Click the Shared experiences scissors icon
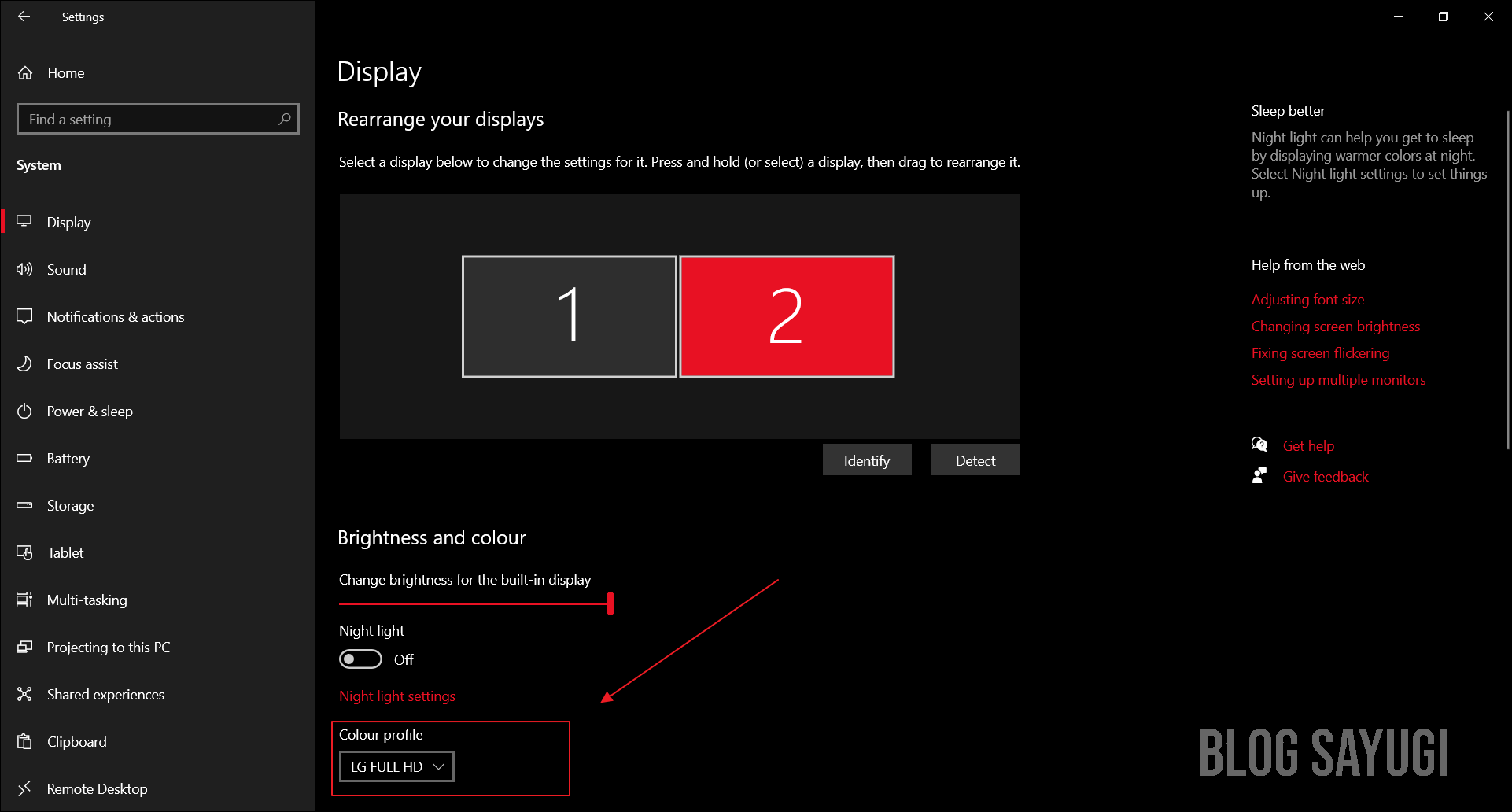Viewport: 1512px width, 812px height. click(24, 694)
